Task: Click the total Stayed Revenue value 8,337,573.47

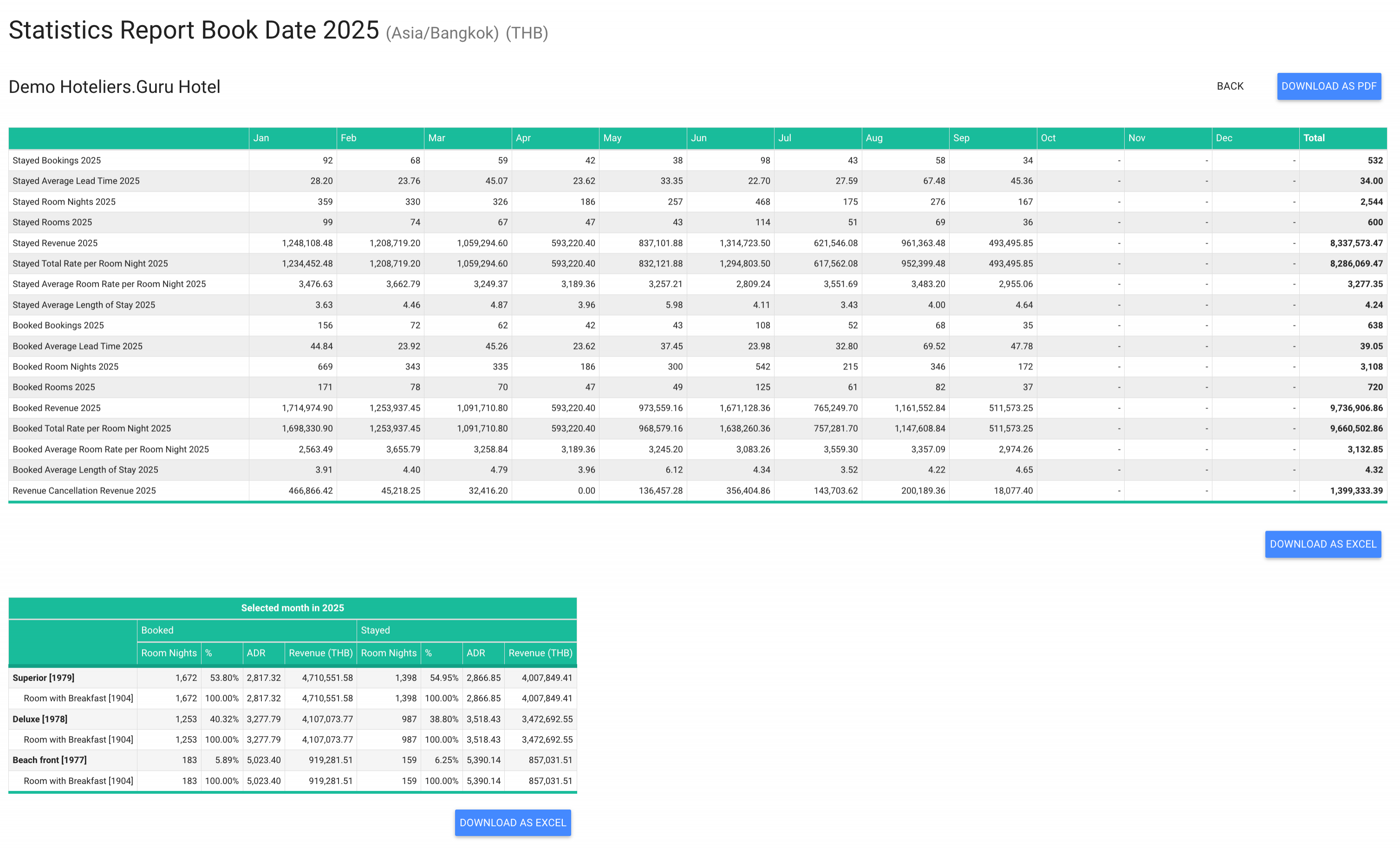Action: (x=1356, y=243)
